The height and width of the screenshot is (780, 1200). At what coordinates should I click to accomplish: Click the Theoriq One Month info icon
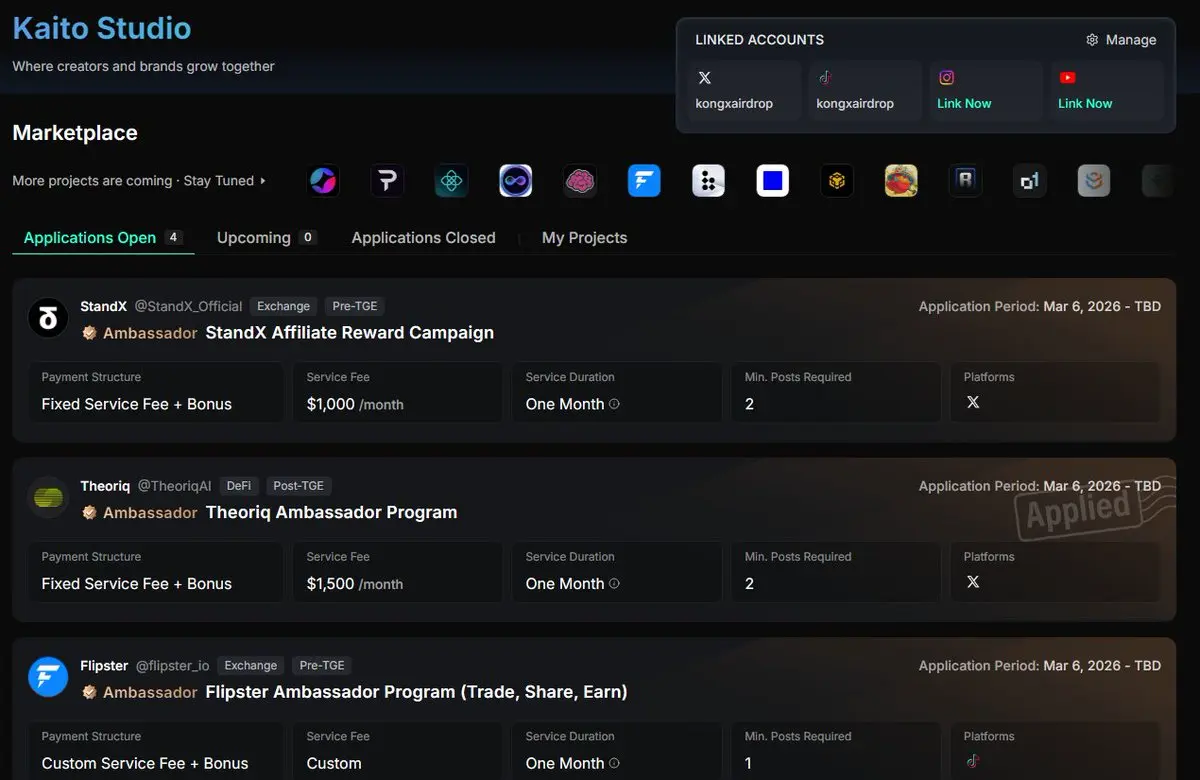pyautogui.click(x=614, y=584)
